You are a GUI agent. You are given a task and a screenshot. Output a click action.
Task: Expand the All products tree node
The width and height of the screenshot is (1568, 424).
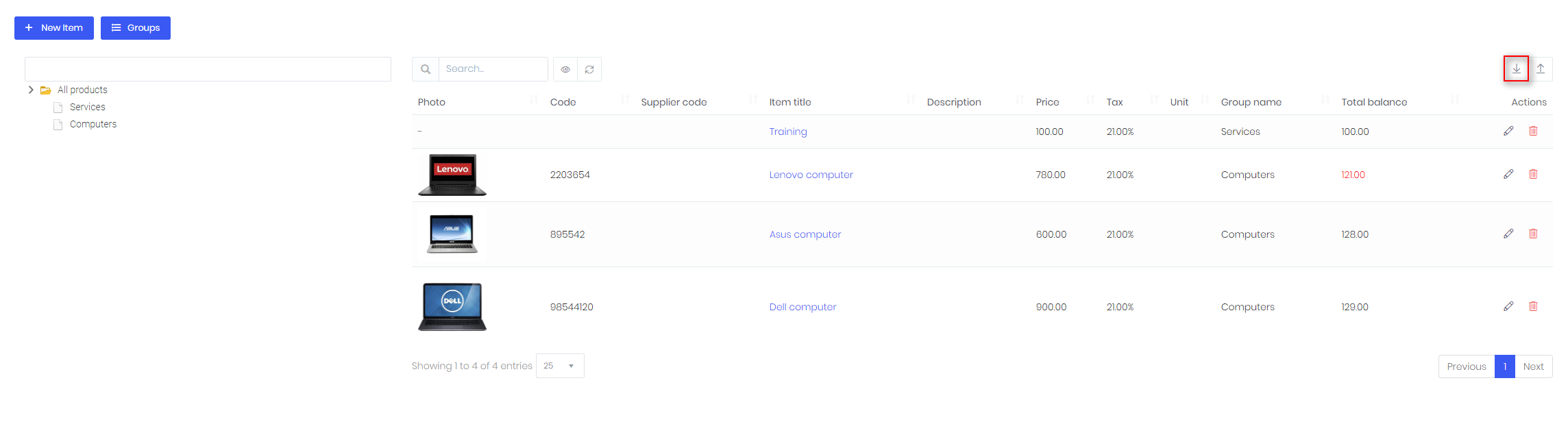31,90
